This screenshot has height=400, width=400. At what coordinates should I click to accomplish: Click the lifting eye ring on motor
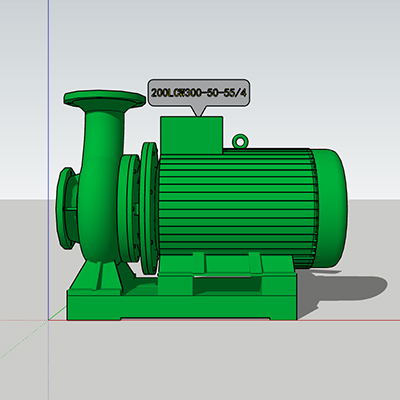coord(240,141)
